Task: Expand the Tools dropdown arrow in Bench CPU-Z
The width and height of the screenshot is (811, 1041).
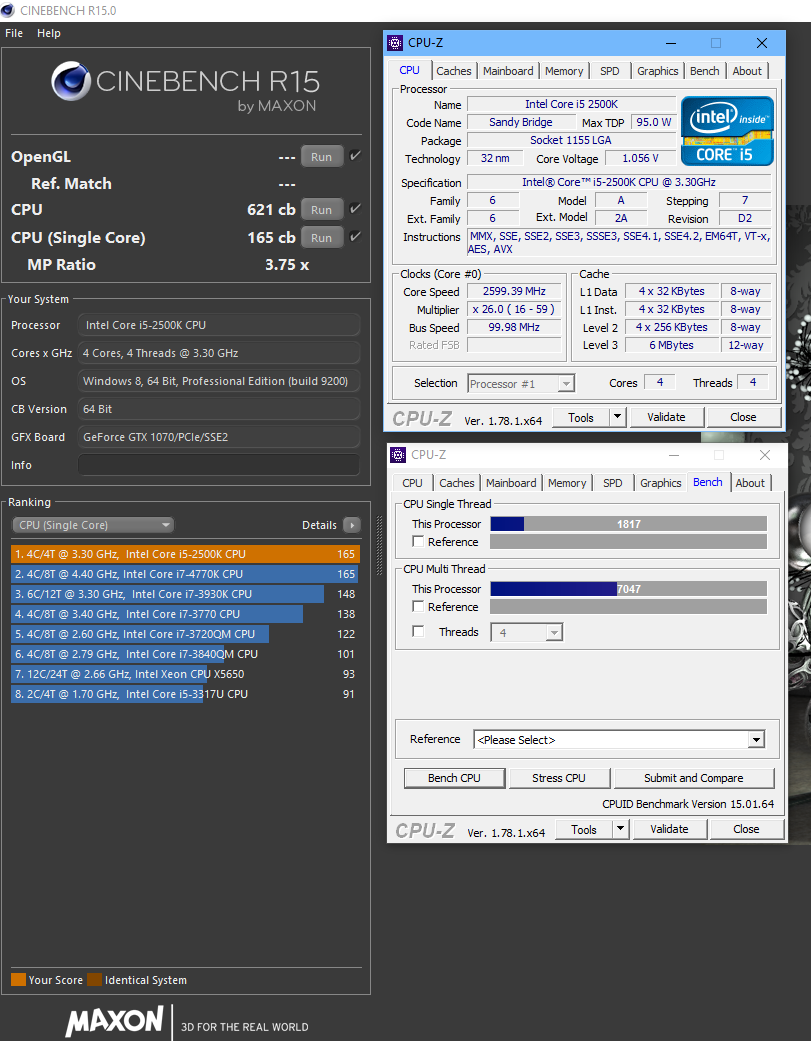Action: 620,829
